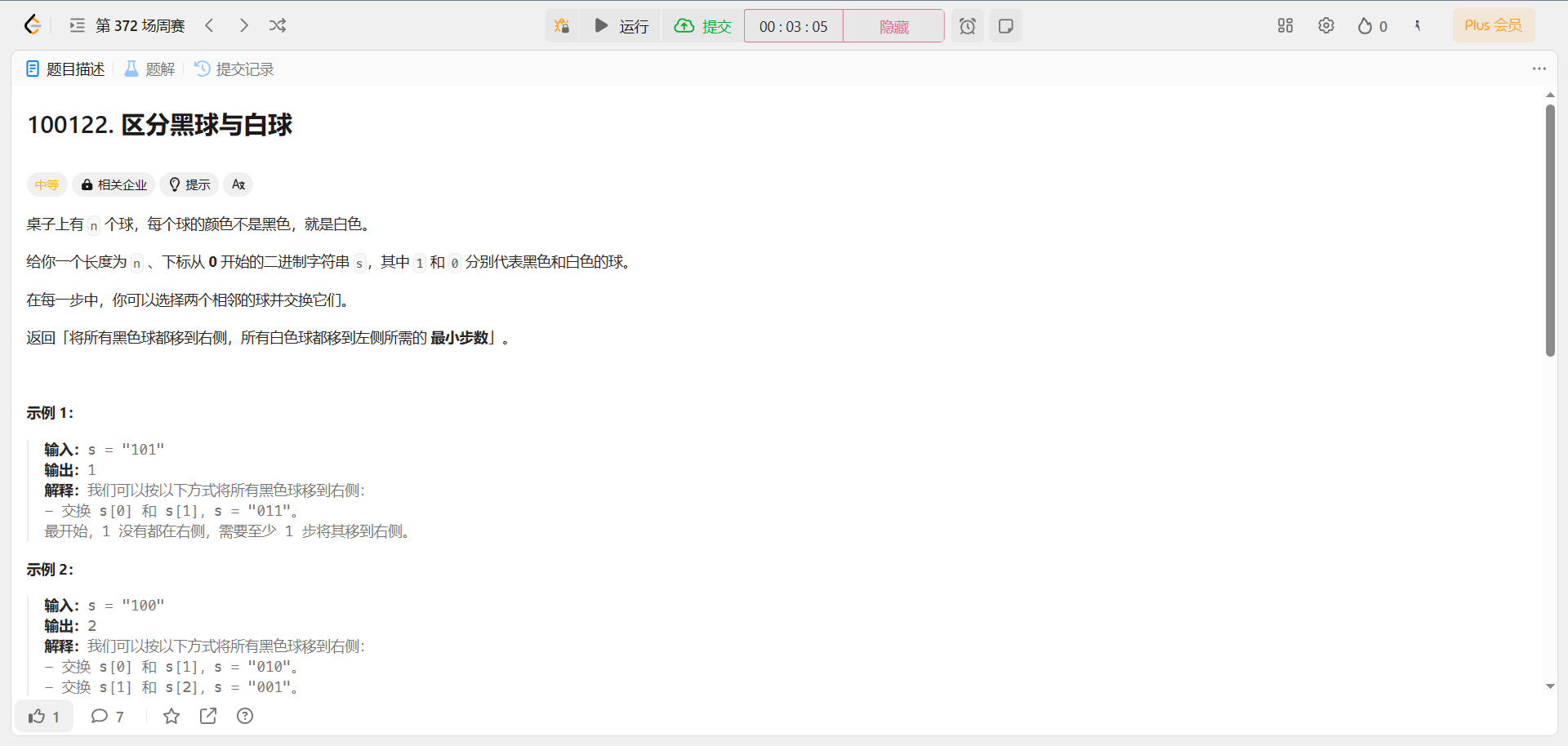Screen dimensions: 1568x746
Task: Go to next problem arrow
Action: tap(243, 25)
